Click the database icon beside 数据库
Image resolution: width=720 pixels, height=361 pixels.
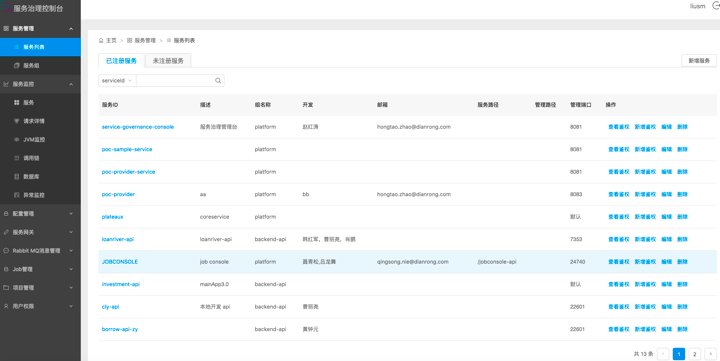pyautogui.click(x=17, y=176)
